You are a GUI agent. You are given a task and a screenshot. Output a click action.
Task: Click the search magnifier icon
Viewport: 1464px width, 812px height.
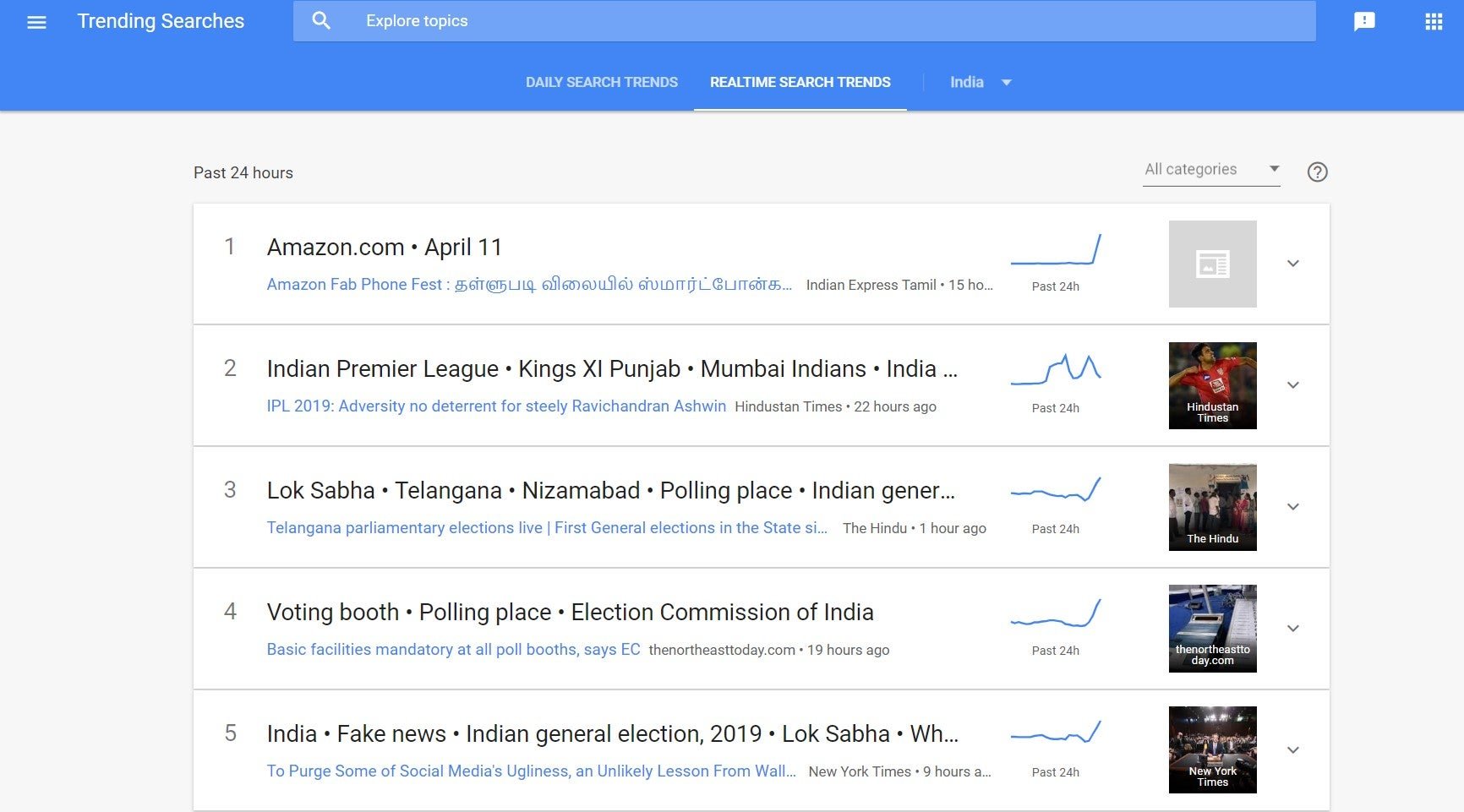click(x=321, y=21)
